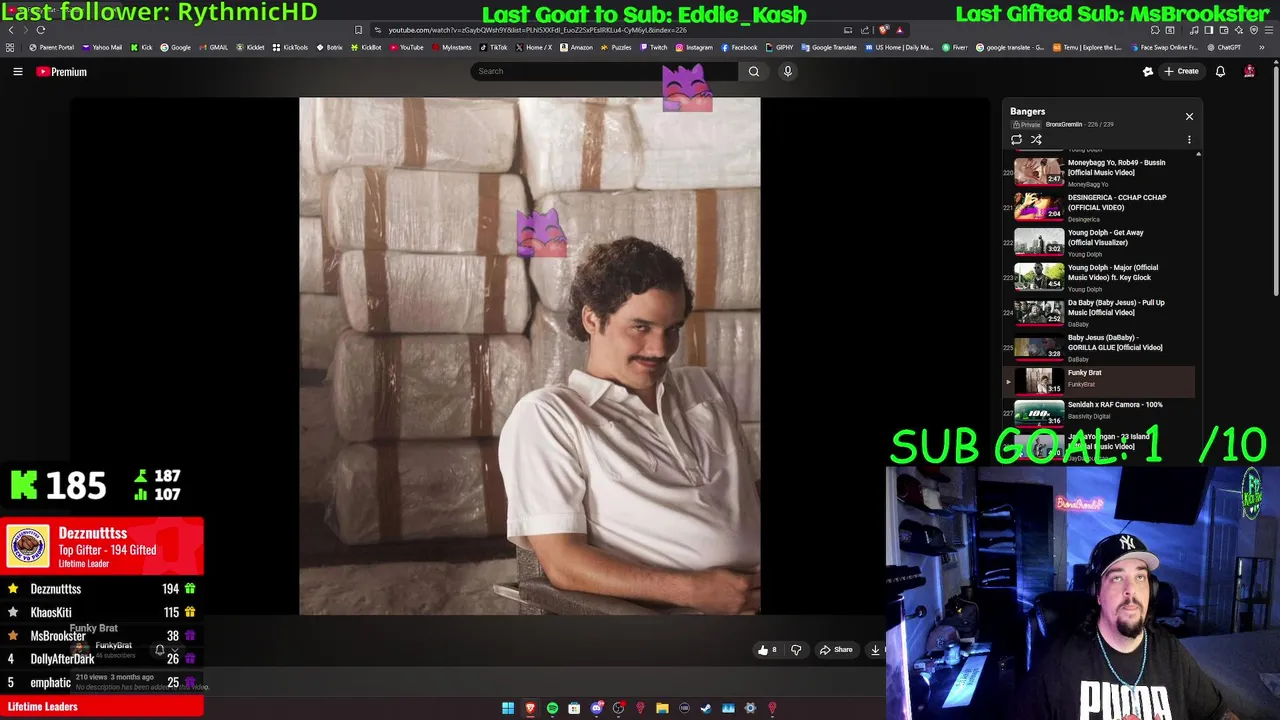Reload the browser page

tap(41, 30)
